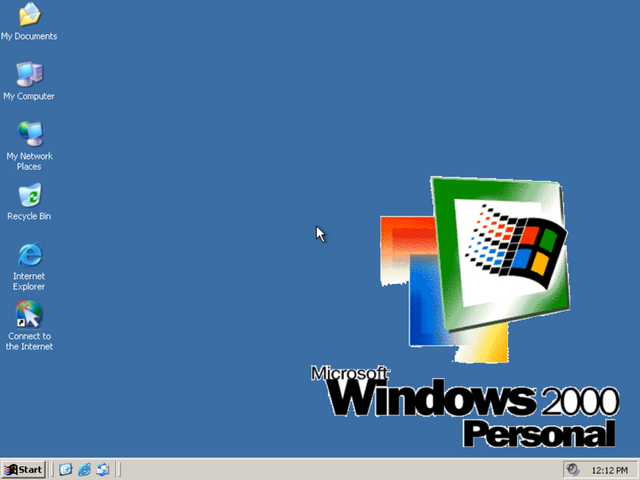The width and height of the screenshot is (640, 480).
Task: Select the My Computer desktop icon
Action: [x=29, y=81]
